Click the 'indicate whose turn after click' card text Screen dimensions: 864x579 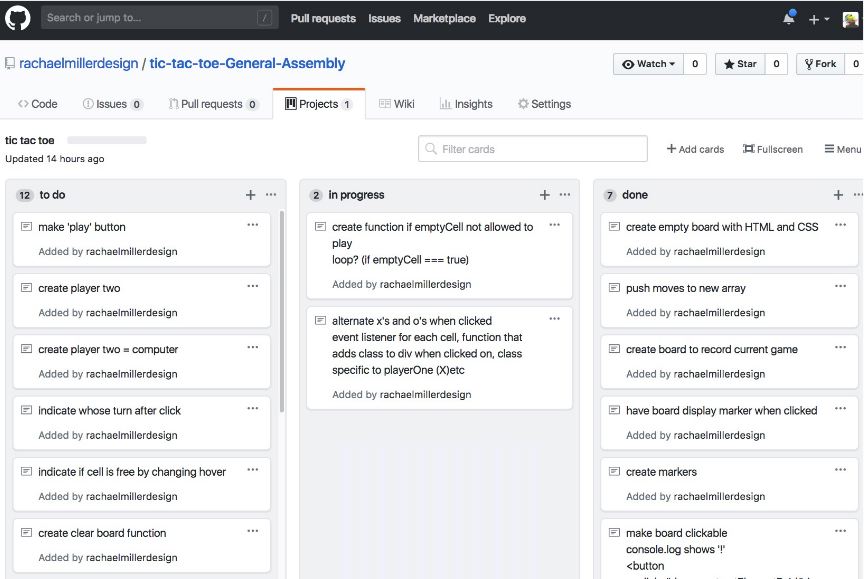110,410
